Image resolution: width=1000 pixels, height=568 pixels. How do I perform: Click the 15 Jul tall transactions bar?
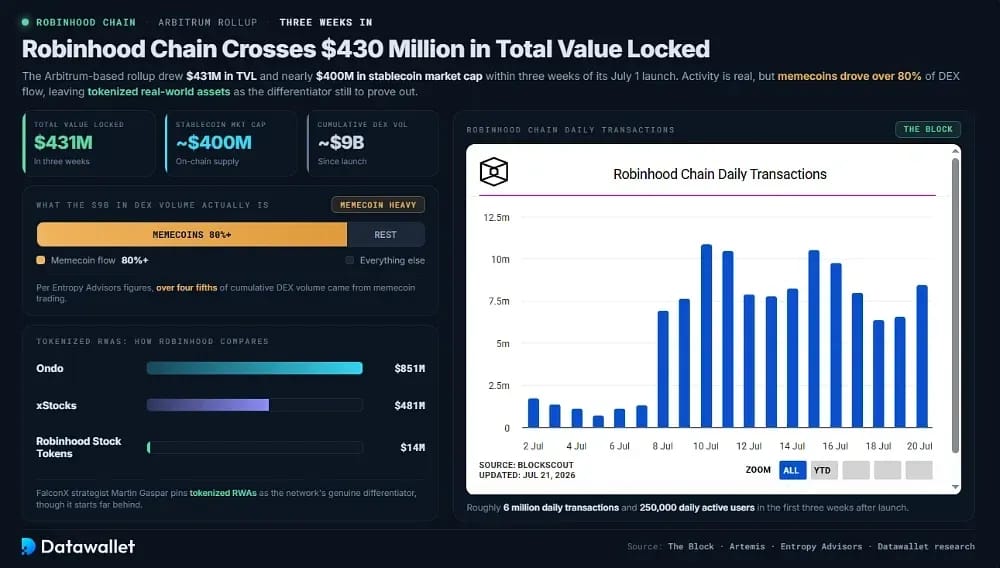(814, 339)
